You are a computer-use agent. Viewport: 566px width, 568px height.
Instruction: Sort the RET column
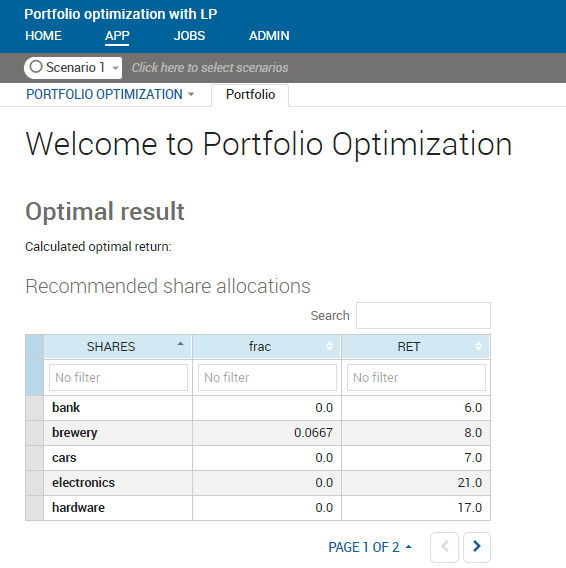(478, 346)
